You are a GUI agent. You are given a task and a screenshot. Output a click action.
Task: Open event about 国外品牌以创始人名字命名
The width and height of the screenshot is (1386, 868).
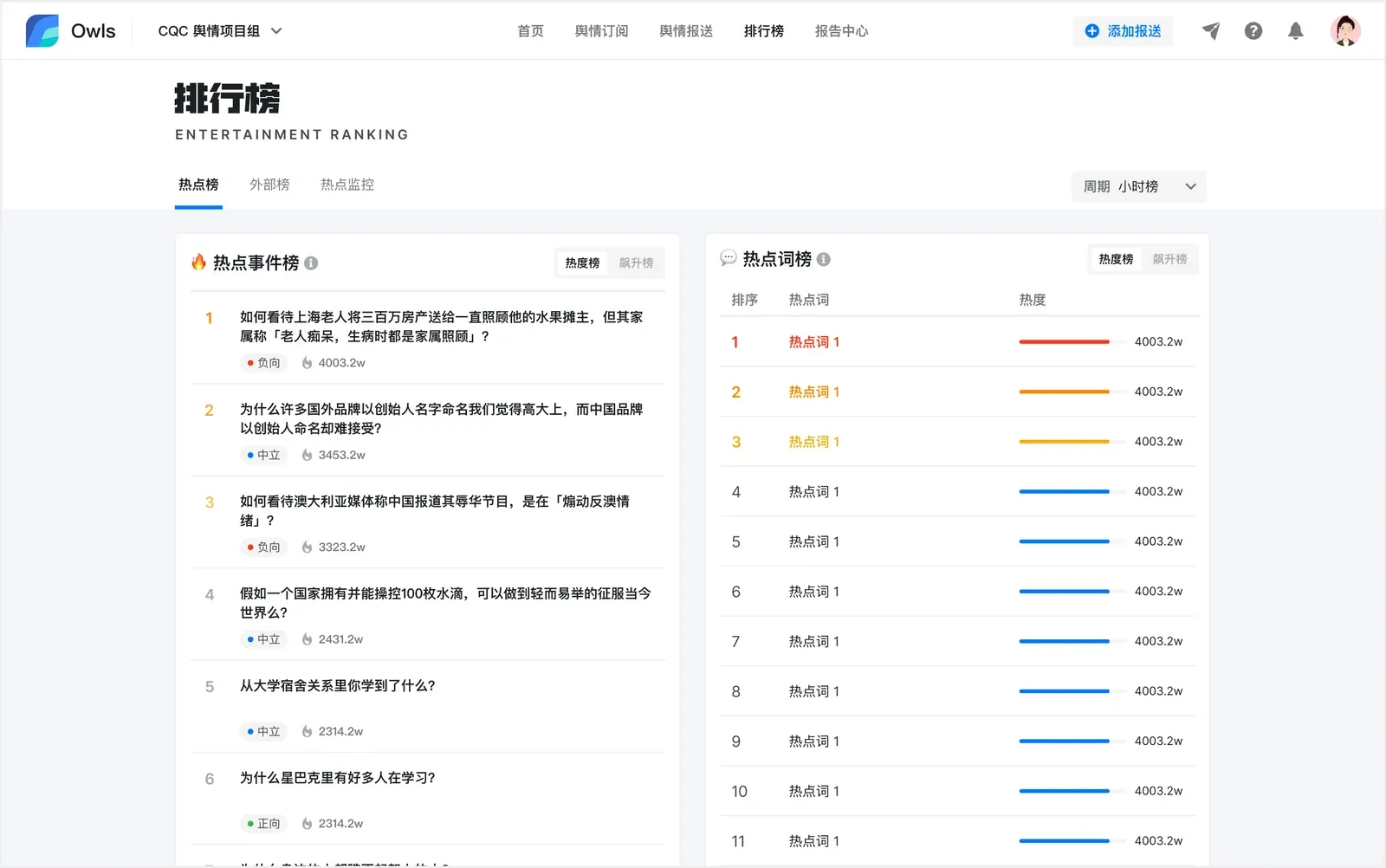[442, 418]
